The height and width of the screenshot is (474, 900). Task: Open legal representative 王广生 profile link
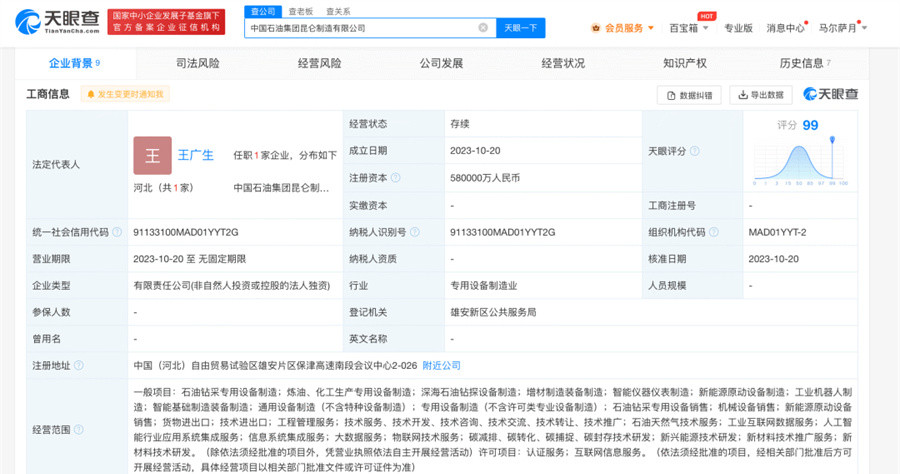point(195,155)
